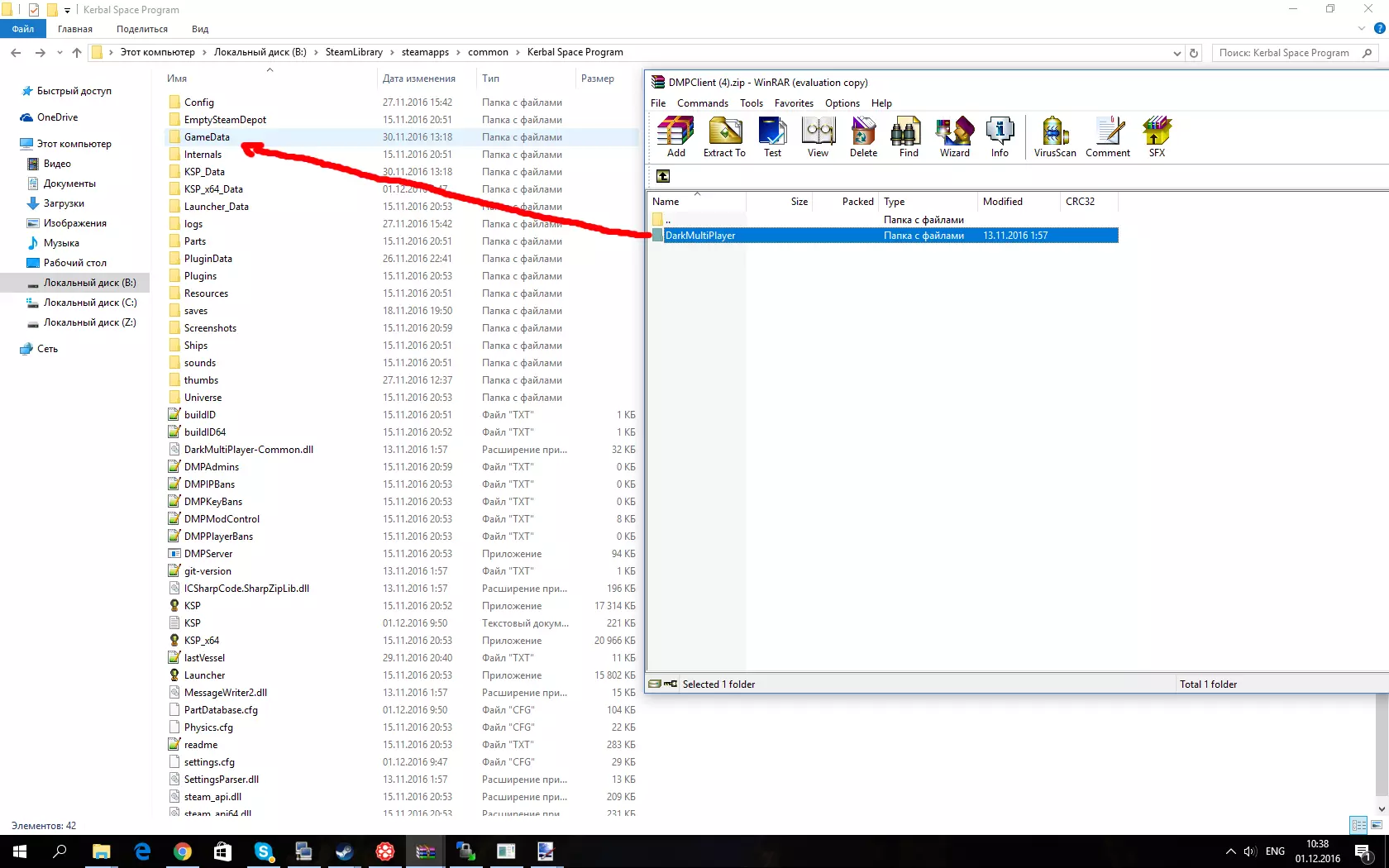The image size is (1389, 868).
Task: Open Steam from the taskbar
Action: (x=343, y=851)
